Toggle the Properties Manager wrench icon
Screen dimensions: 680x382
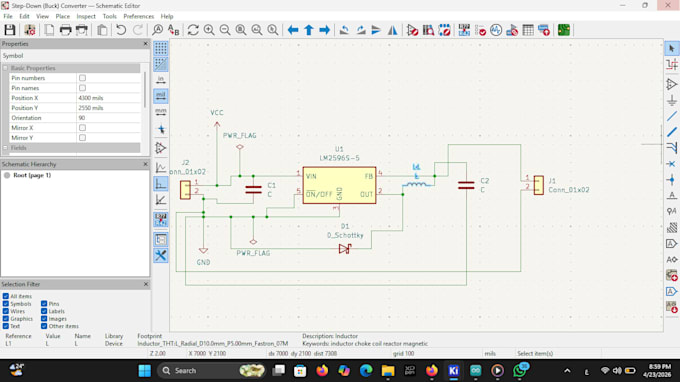(160, 255)
